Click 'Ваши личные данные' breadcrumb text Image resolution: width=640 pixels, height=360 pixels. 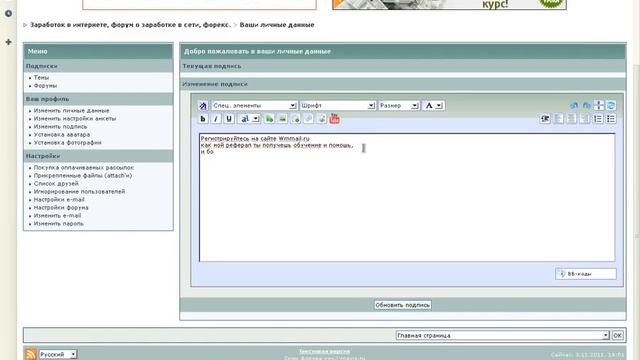pyautogui.click(x=277, y=25)
